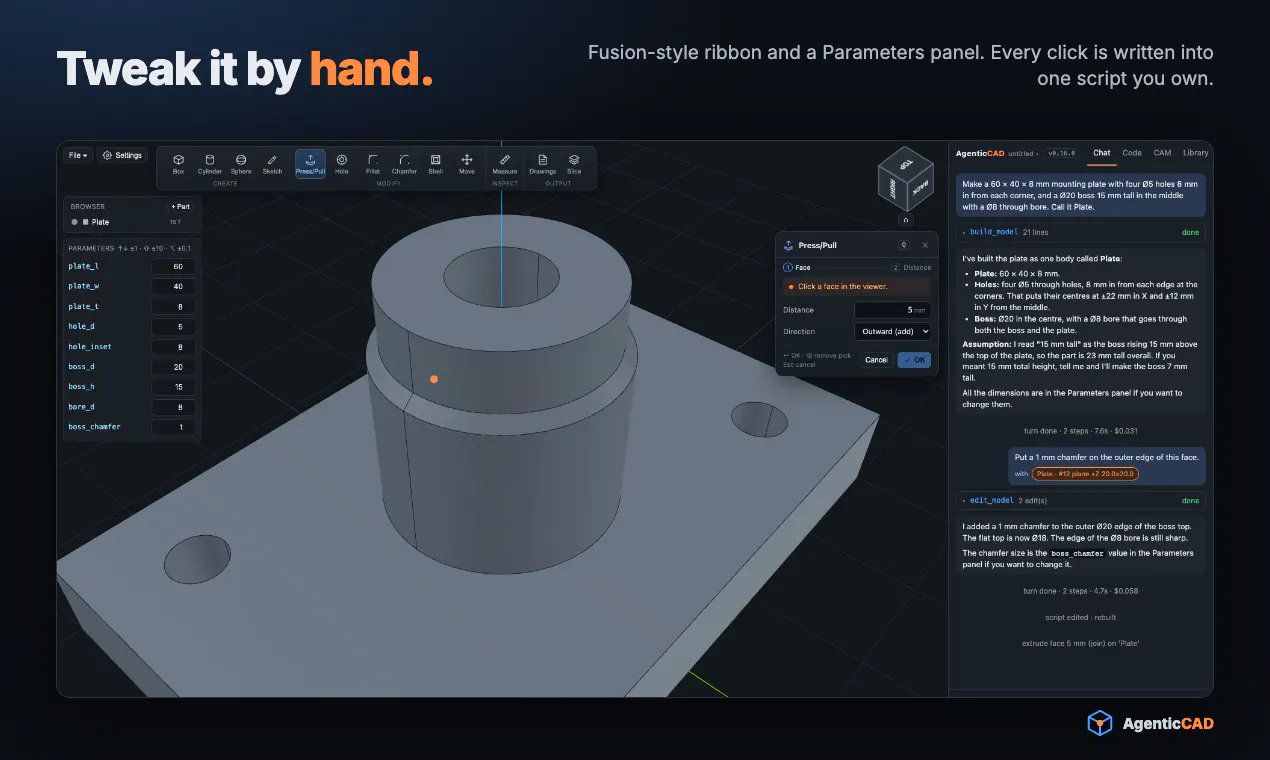The image size is (1270, 760).
Task: Expand the build_model tool call row
Action: (1080, 232)
